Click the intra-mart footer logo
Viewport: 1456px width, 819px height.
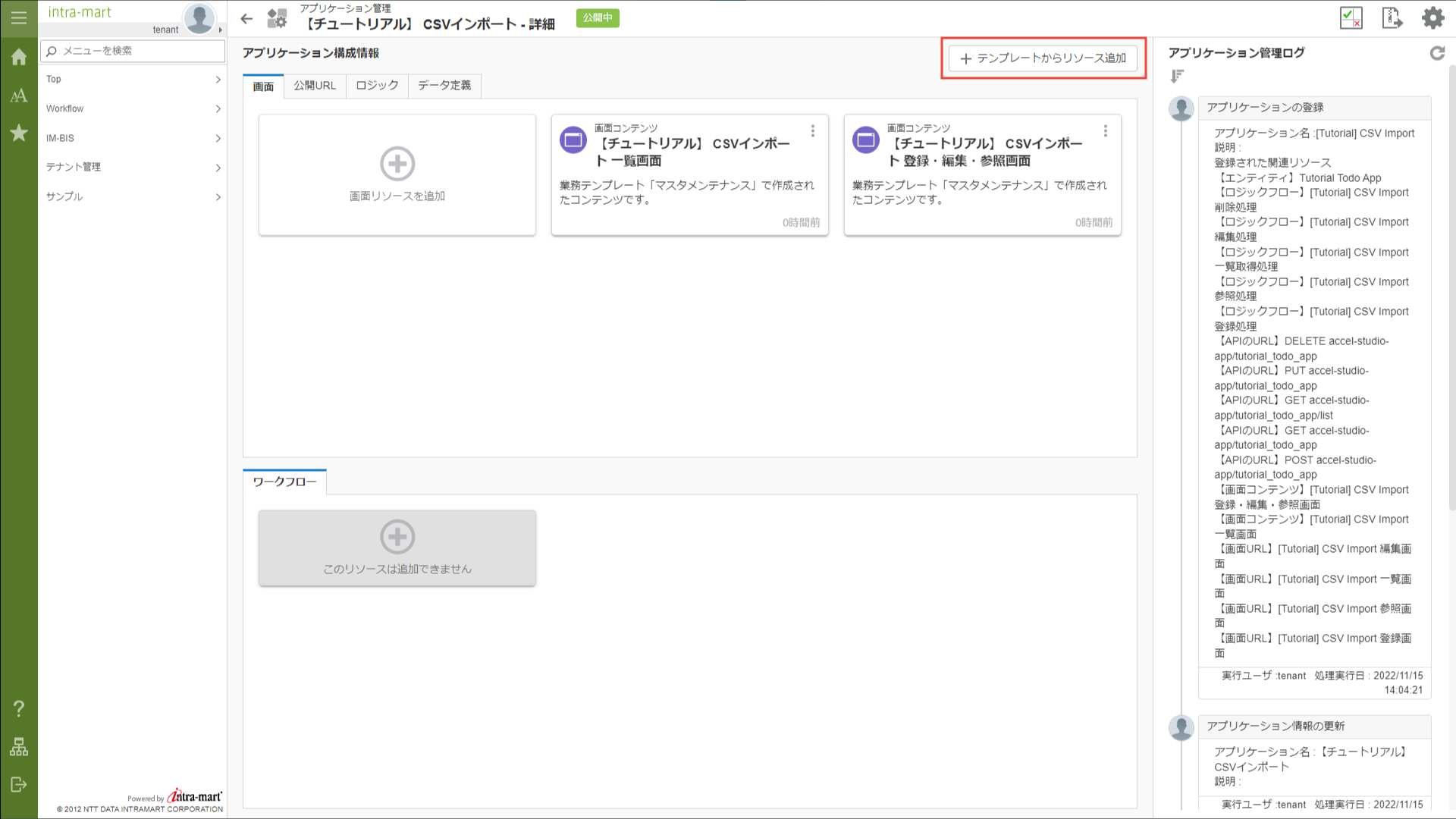tap(194, 796)
